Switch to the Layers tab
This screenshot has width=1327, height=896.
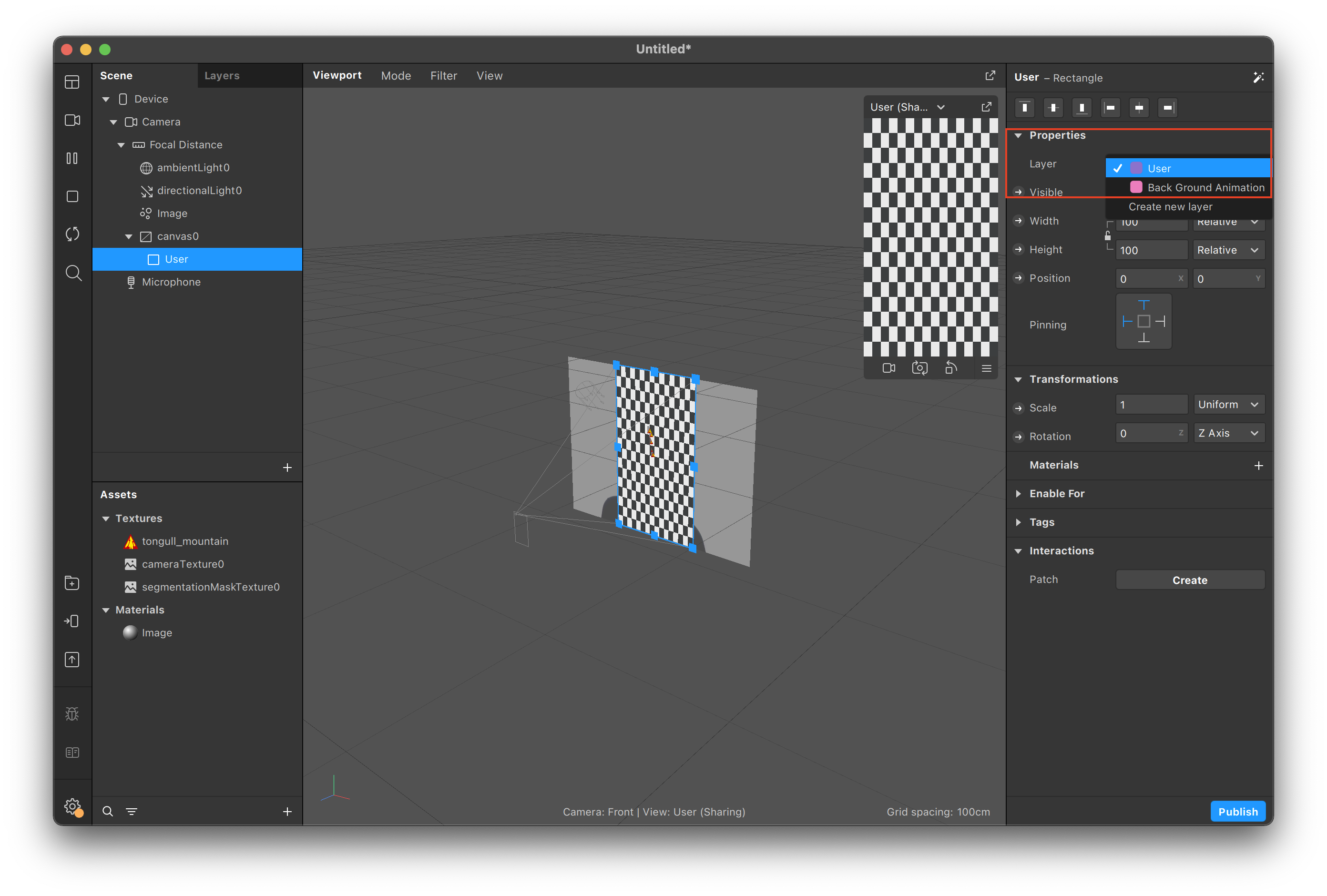pyautogui.click(x=222, y=75)
